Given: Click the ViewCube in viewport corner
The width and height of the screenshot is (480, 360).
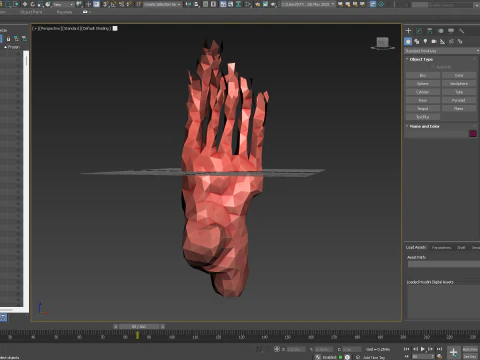Looking at the screenshot, I should point(383,43).
